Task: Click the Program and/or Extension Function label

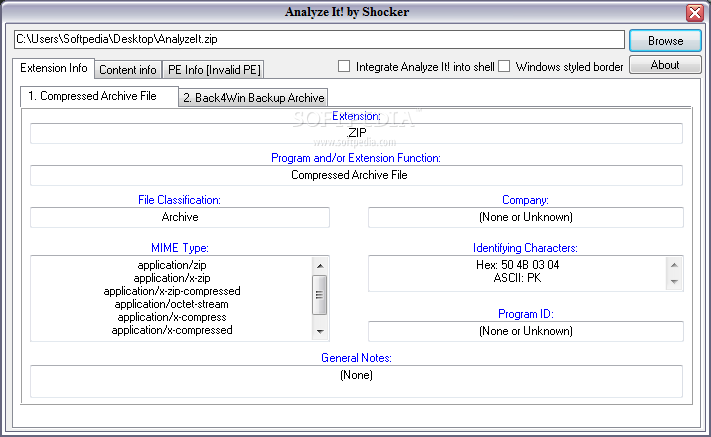Action: coord(356,158)
